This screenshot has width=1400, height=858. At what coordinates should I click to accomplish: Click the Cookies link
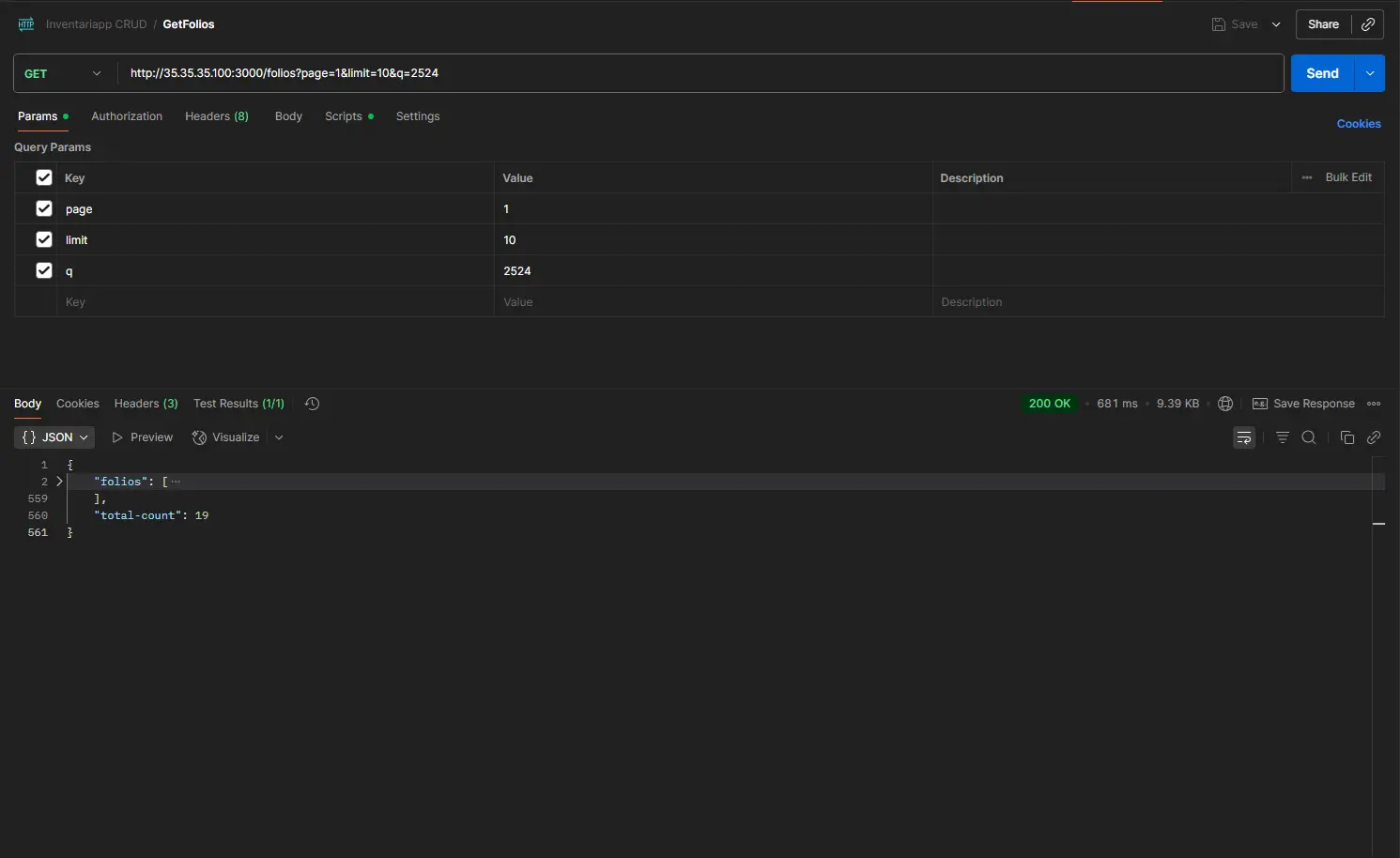point(1358,124)
